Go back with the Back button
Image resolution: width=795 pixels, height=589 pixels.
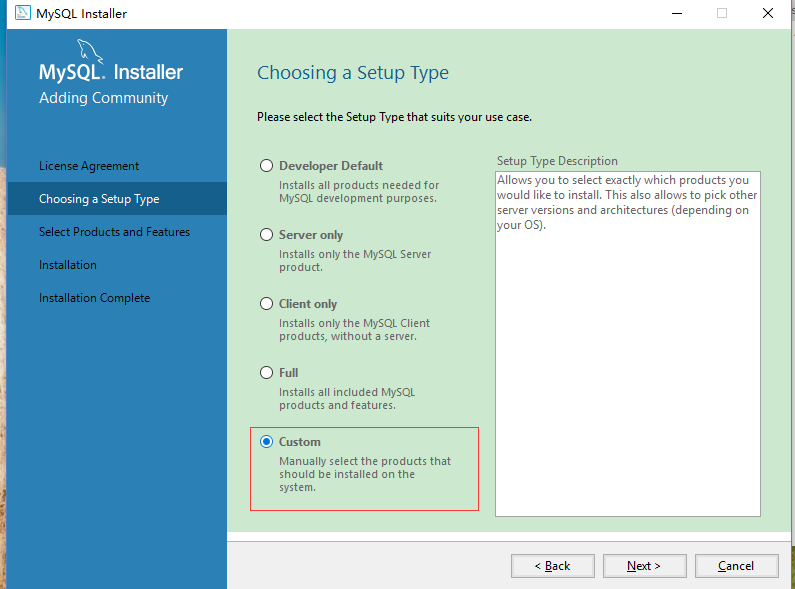(x=553, y=566)
